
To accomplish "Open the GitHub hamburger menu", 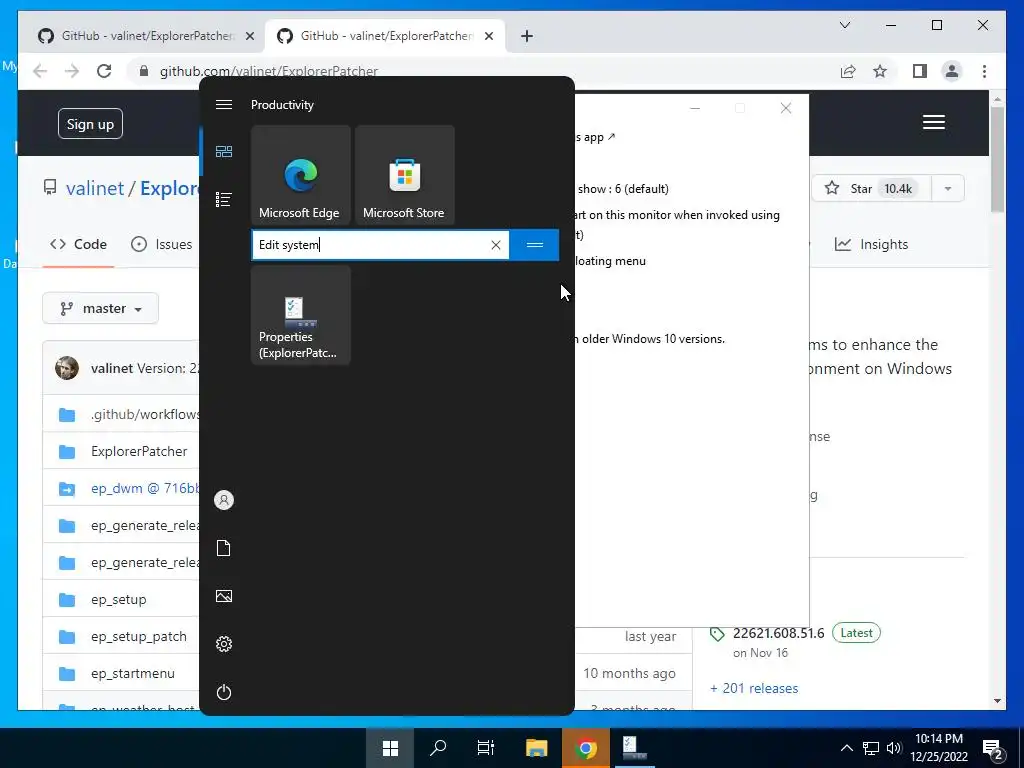I will pos(934,122).
